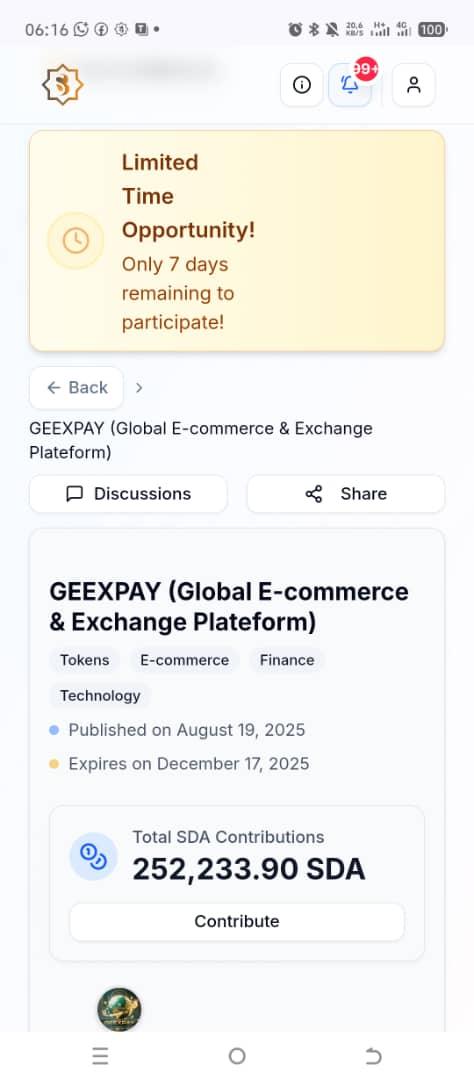Tap Android back navigation arrow
This screenshot has height=1080, width=474.
click(x=373, y=1056)
